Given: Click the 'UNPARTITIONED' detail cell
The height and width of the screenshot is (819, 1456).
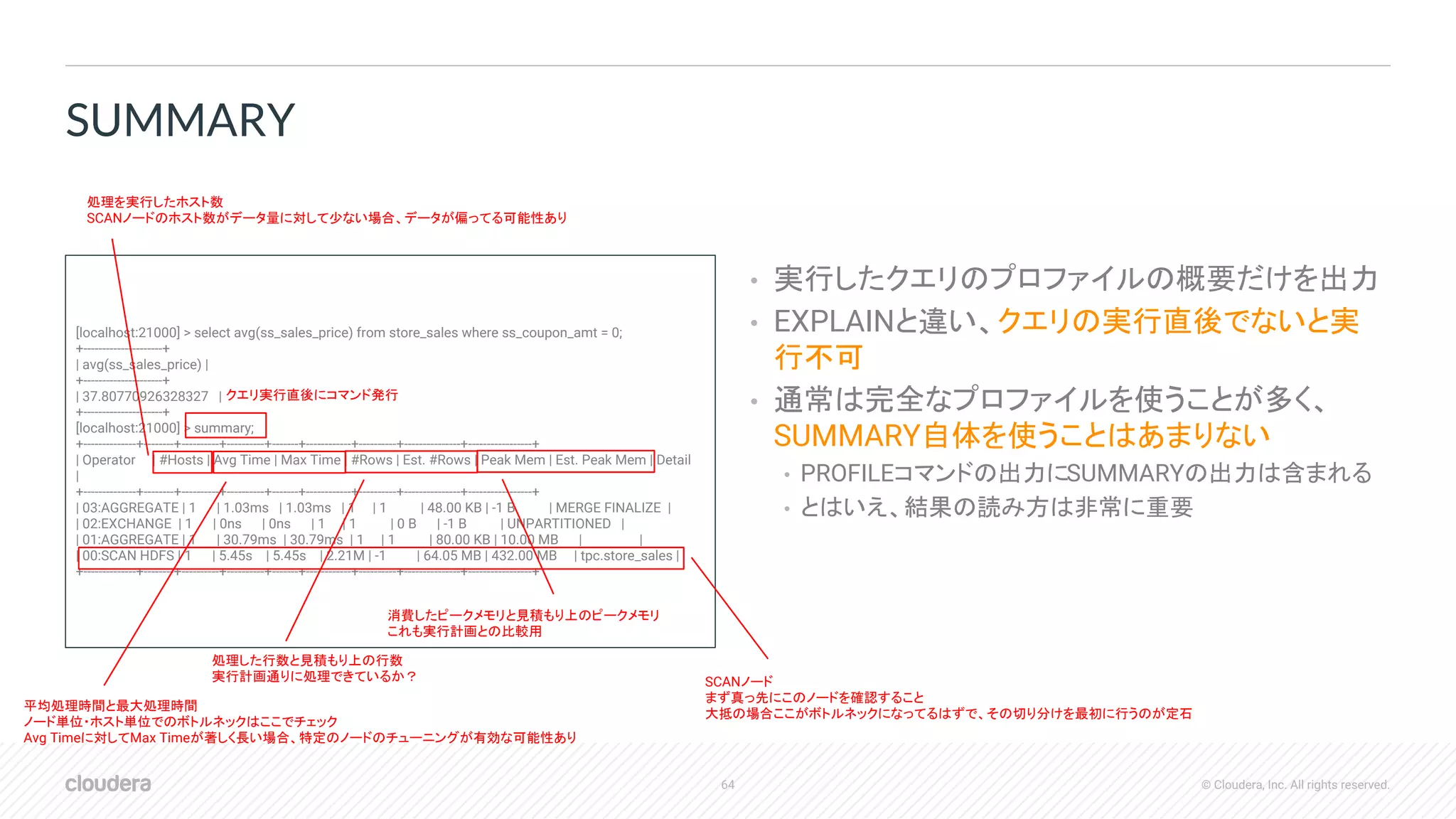Looking at the screenshot, I should click(x=559, y=524).
